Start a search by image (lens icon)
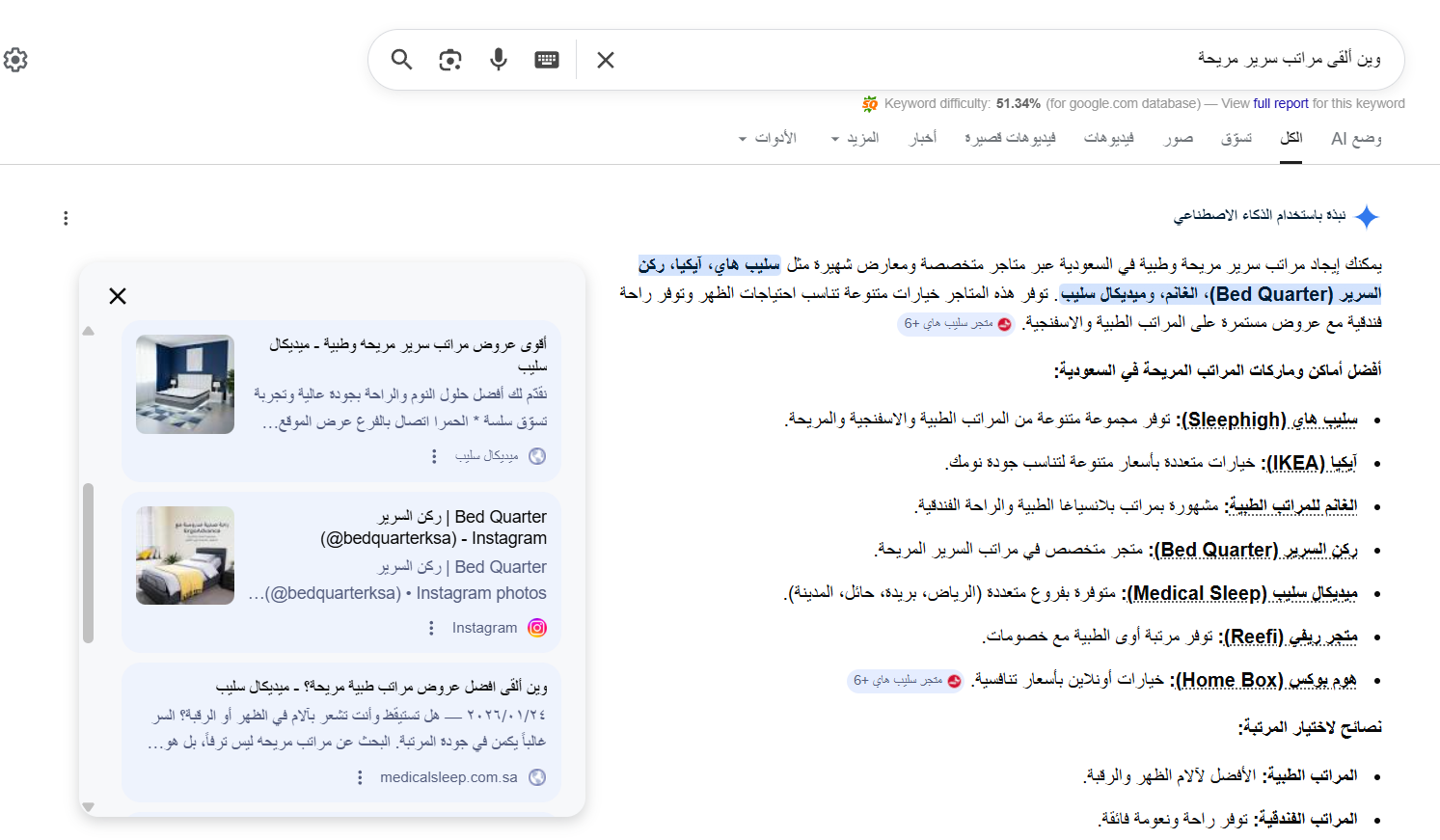Screen dimensions: 1440x840 point(450,60)
